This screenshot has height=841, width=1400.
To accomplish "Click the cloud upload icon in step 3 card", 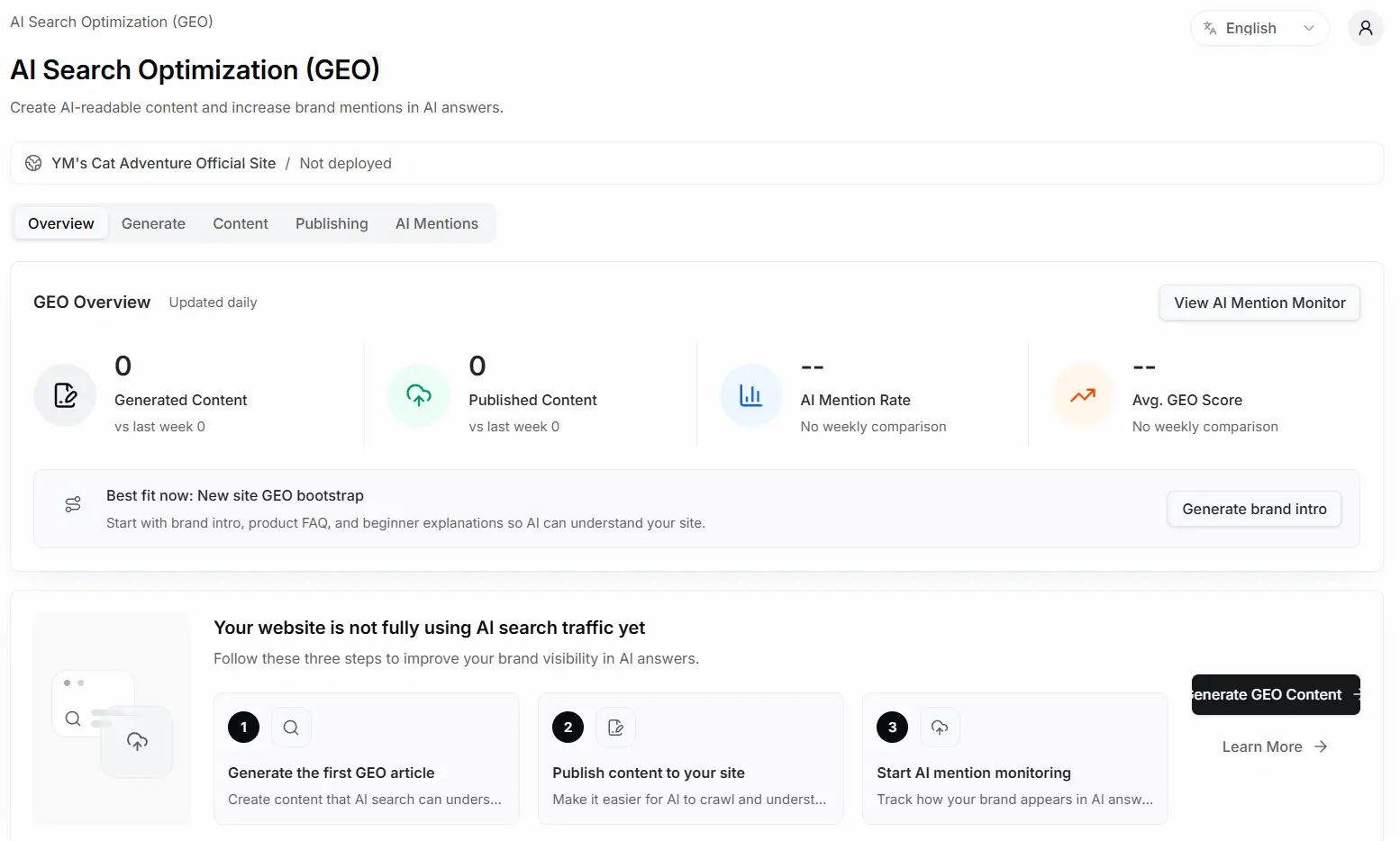I will tap(940, 728).
